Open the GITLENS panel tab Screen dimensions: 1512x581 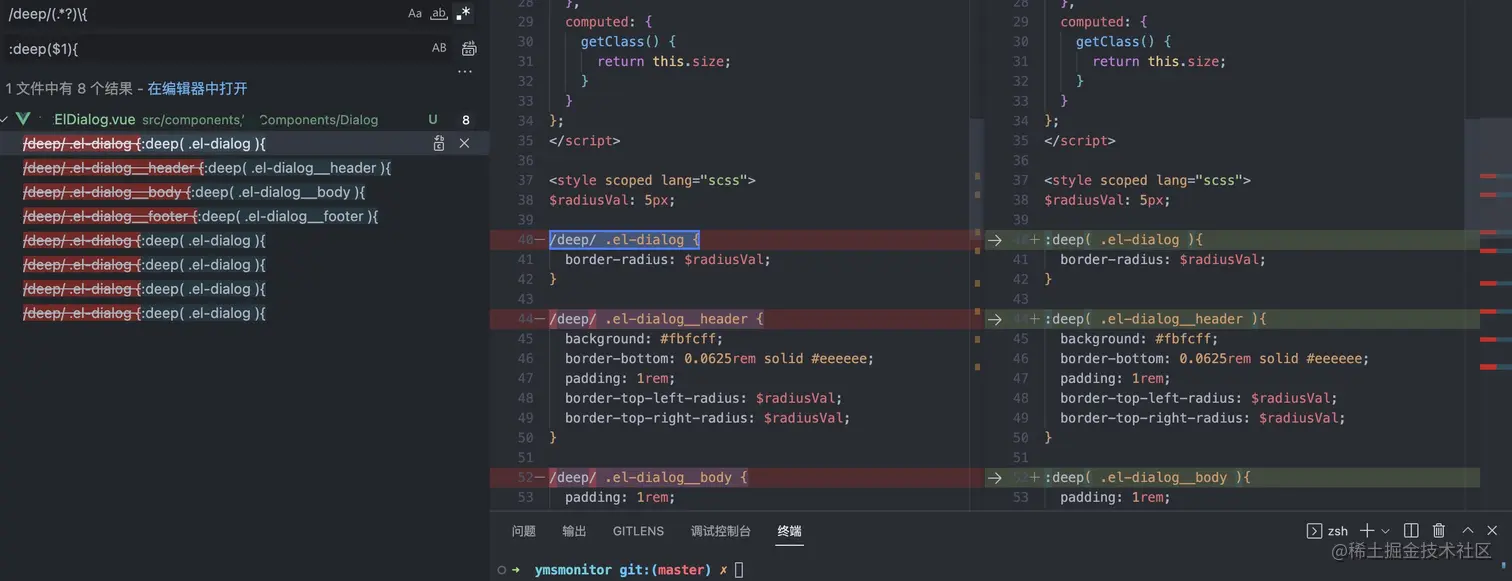pyautogui.click(x=639, y=531)
